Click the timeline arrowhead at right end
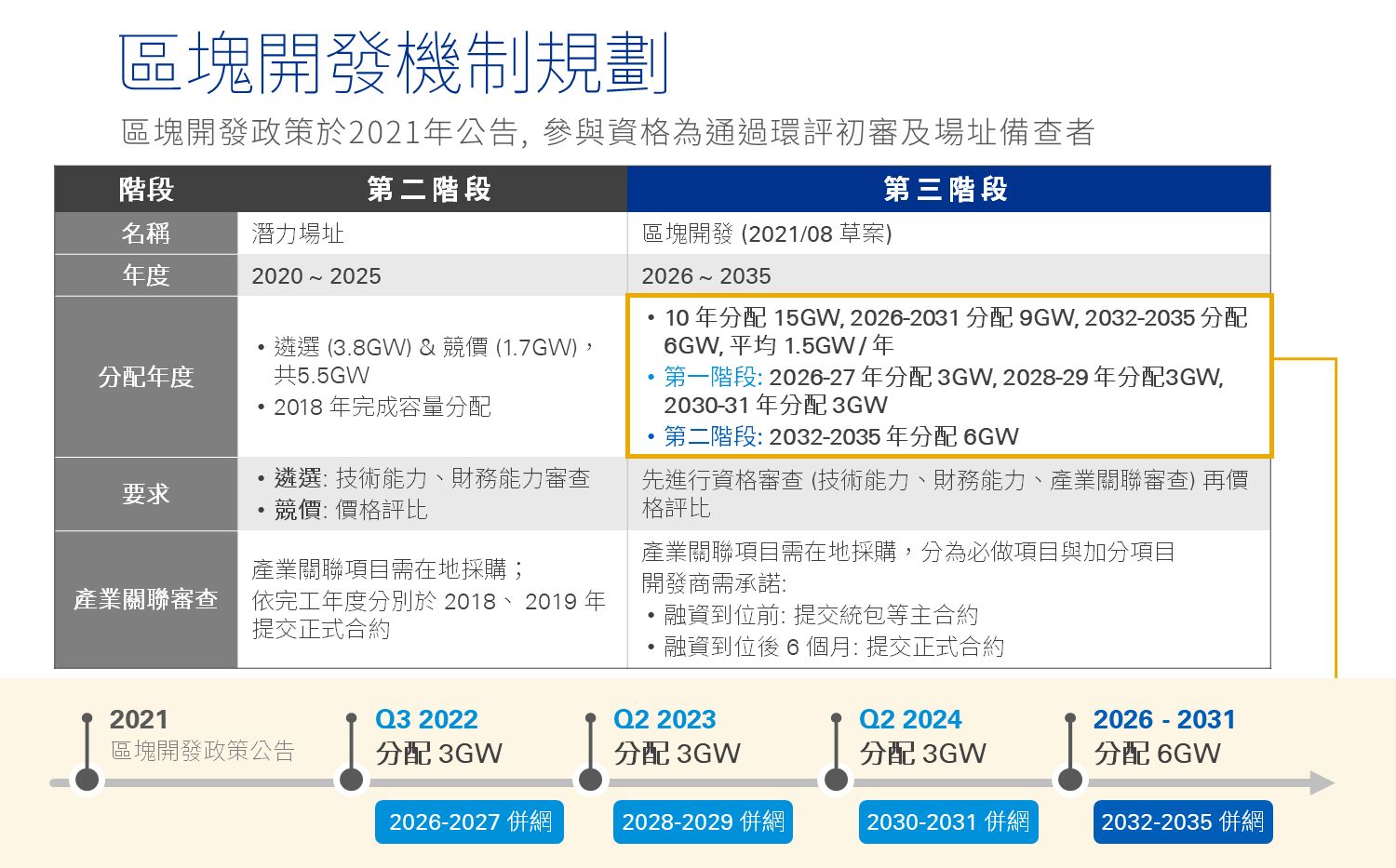1396x868 pixels. tap(1322, 783)
